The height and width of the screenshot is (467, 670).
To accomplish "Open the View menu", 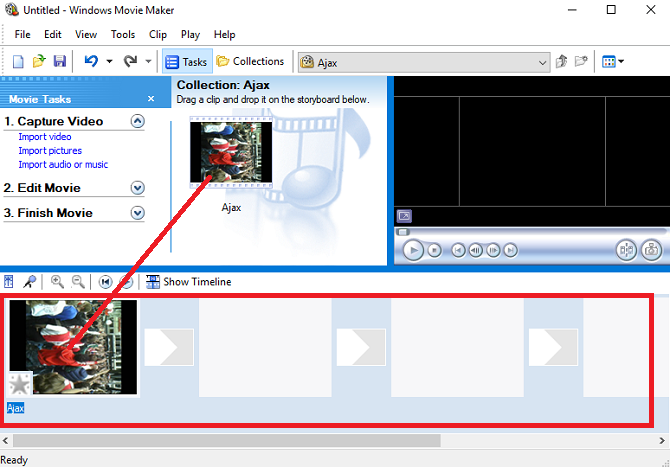I will (x=86, y=34).
